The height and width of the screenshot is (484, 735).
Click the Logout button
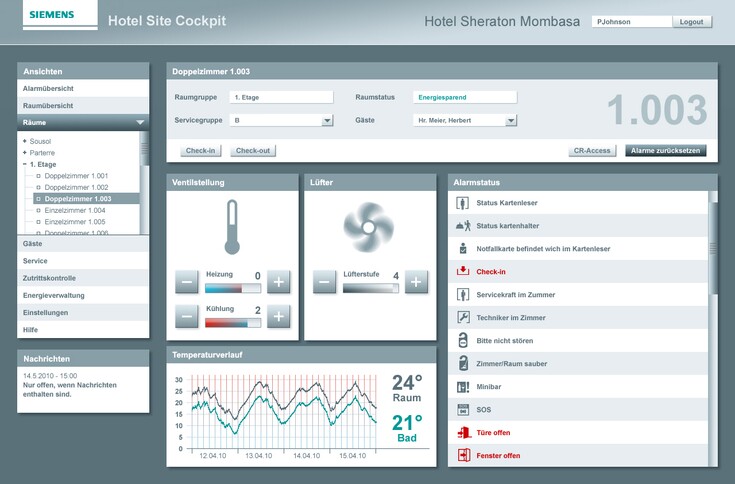click(x=691, y=21)
